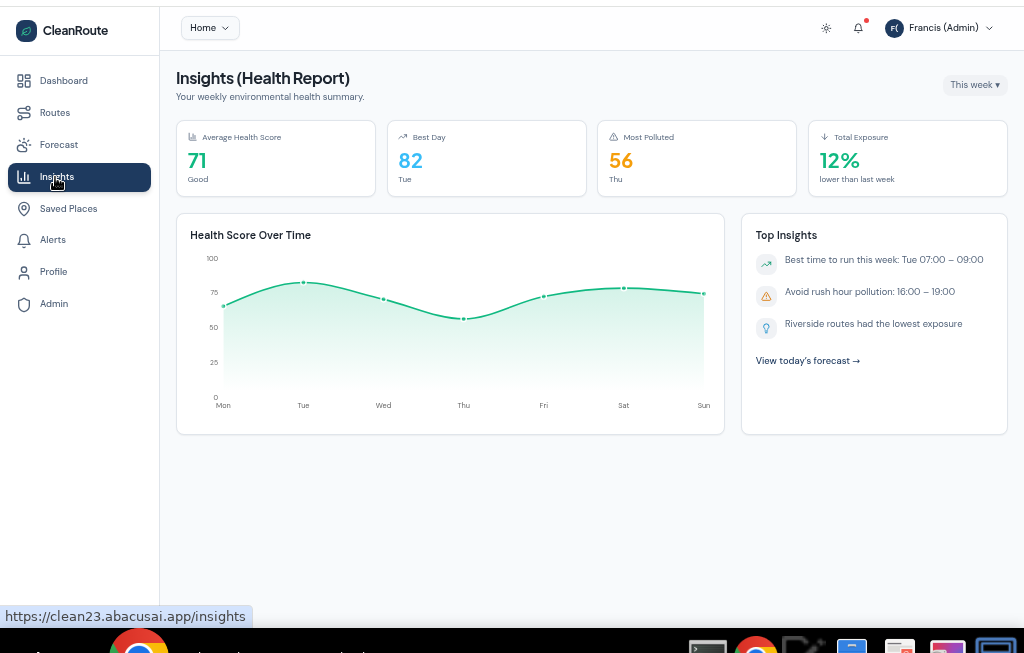Click the Dashboard grid icon in sidebar
The width and height of the screenshot is (1024, 653).
pyautogui.click(x=24, y=81)
